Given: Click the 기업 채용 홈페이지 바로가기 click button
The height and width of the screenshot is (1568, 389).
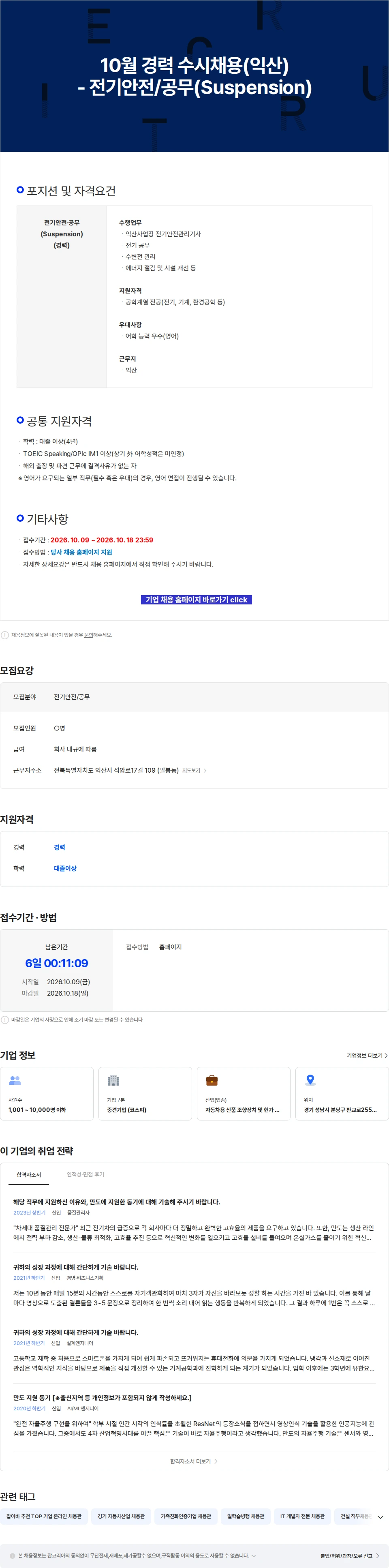Looking at the screenshot, I should pos(196,600).
